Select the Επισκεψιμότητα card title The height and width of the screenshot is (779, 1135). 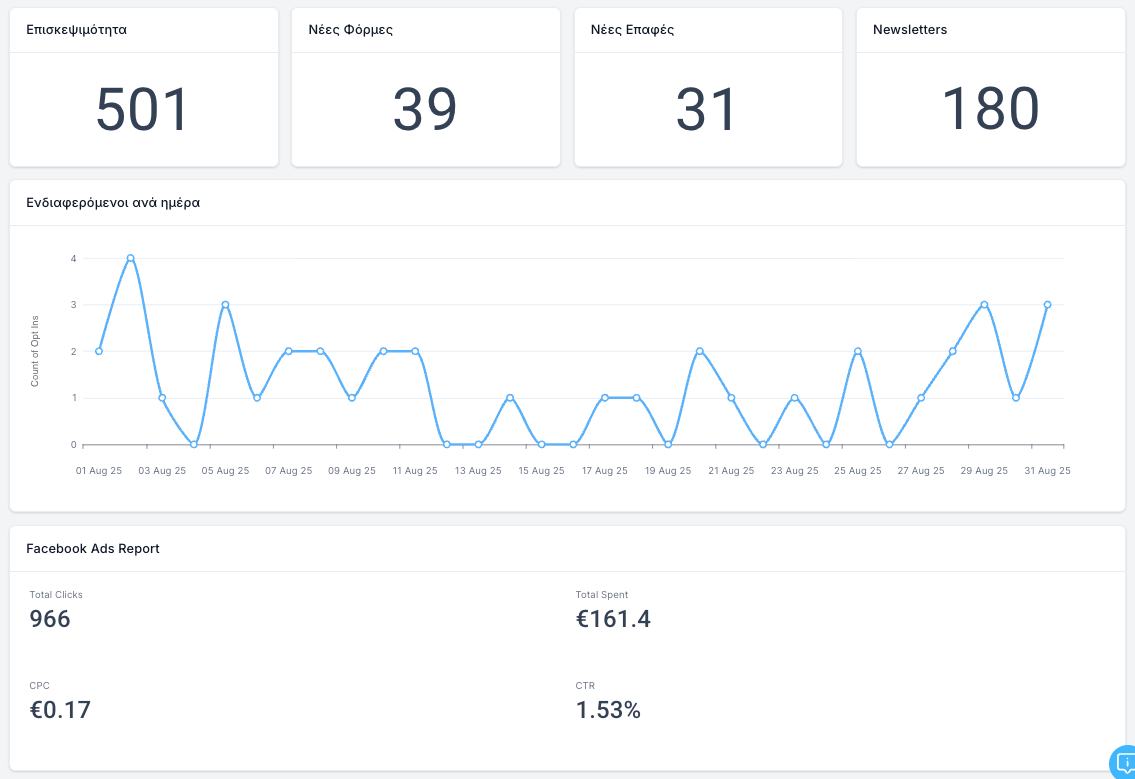click(76, 30)
